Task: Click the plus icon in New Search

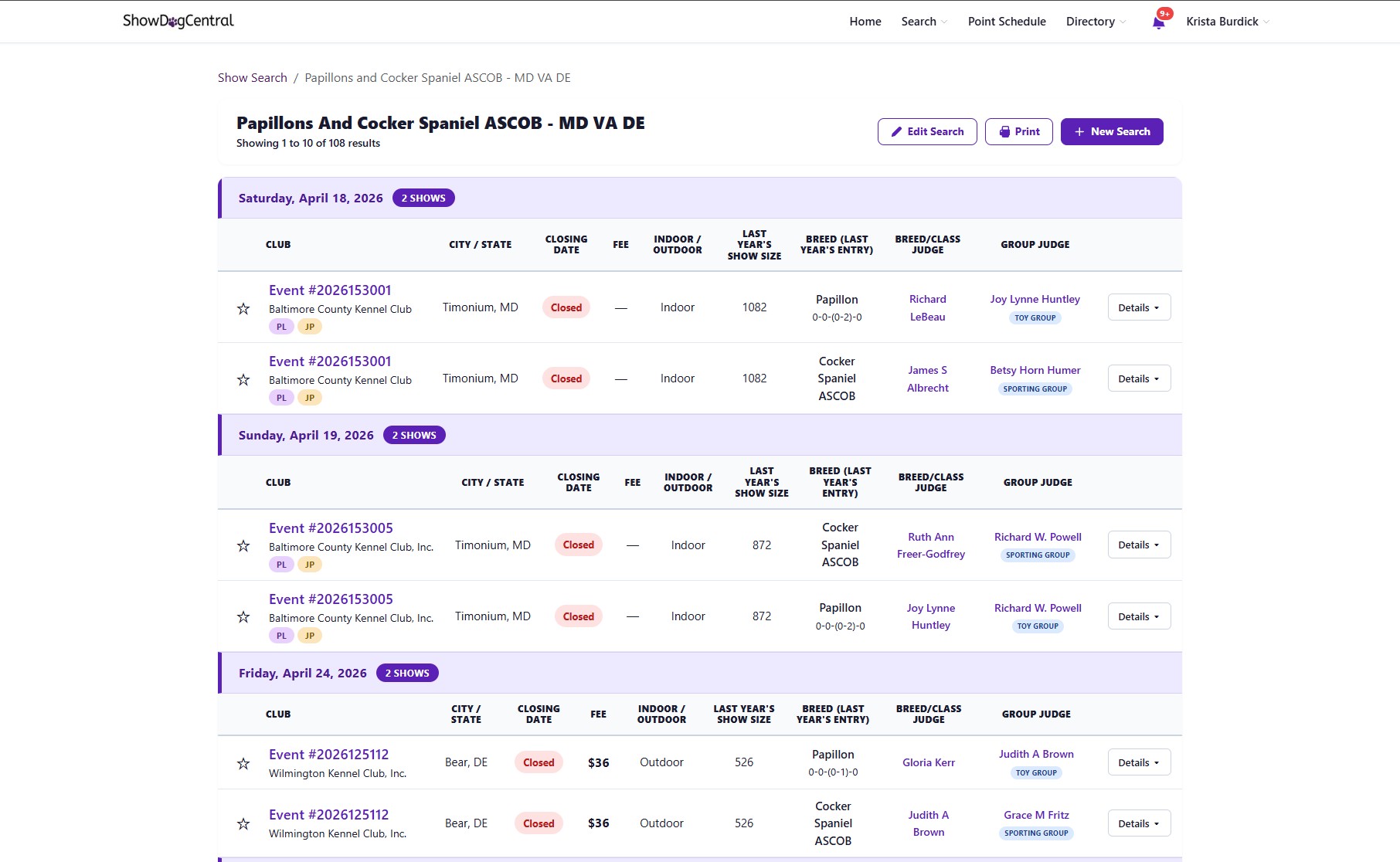Action: [x=1080, y=131]
